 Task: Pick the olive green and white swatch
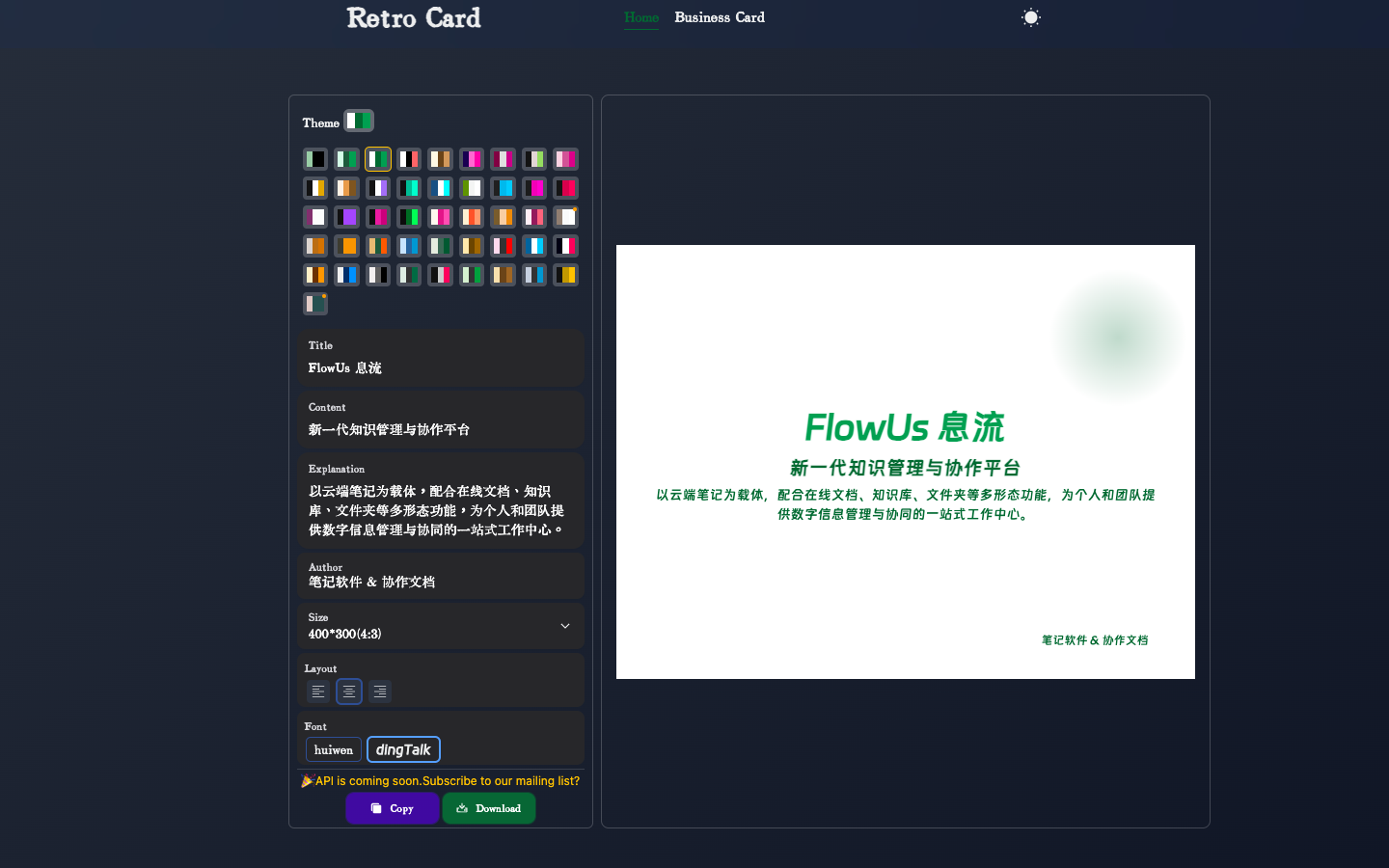click(x=472, y=188)
